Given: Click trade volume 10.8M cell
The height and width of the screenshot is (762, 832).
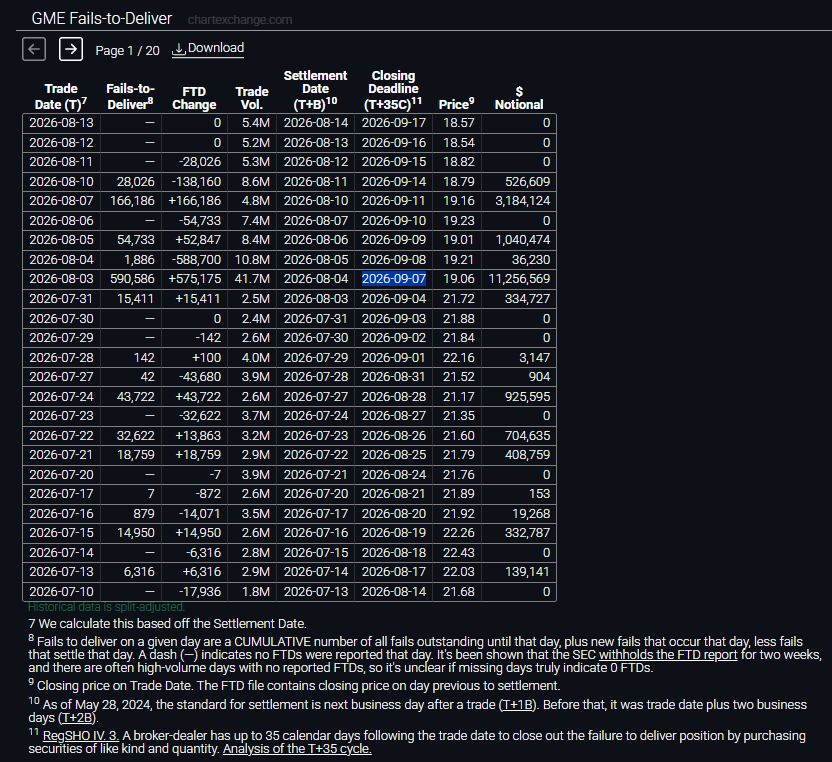Looking at the screenshot, I should click(x=252, y=260).
